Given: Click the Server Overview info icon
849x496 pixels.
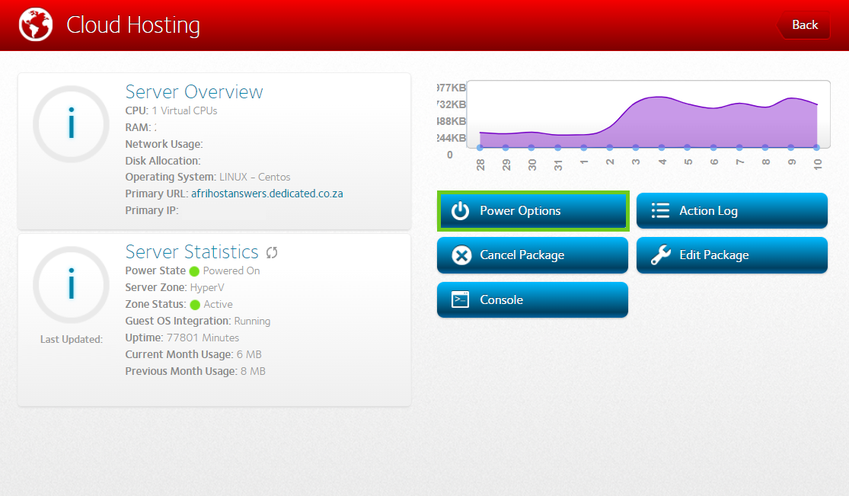Looking at the screenshot, I should click(x=71, y=124).
